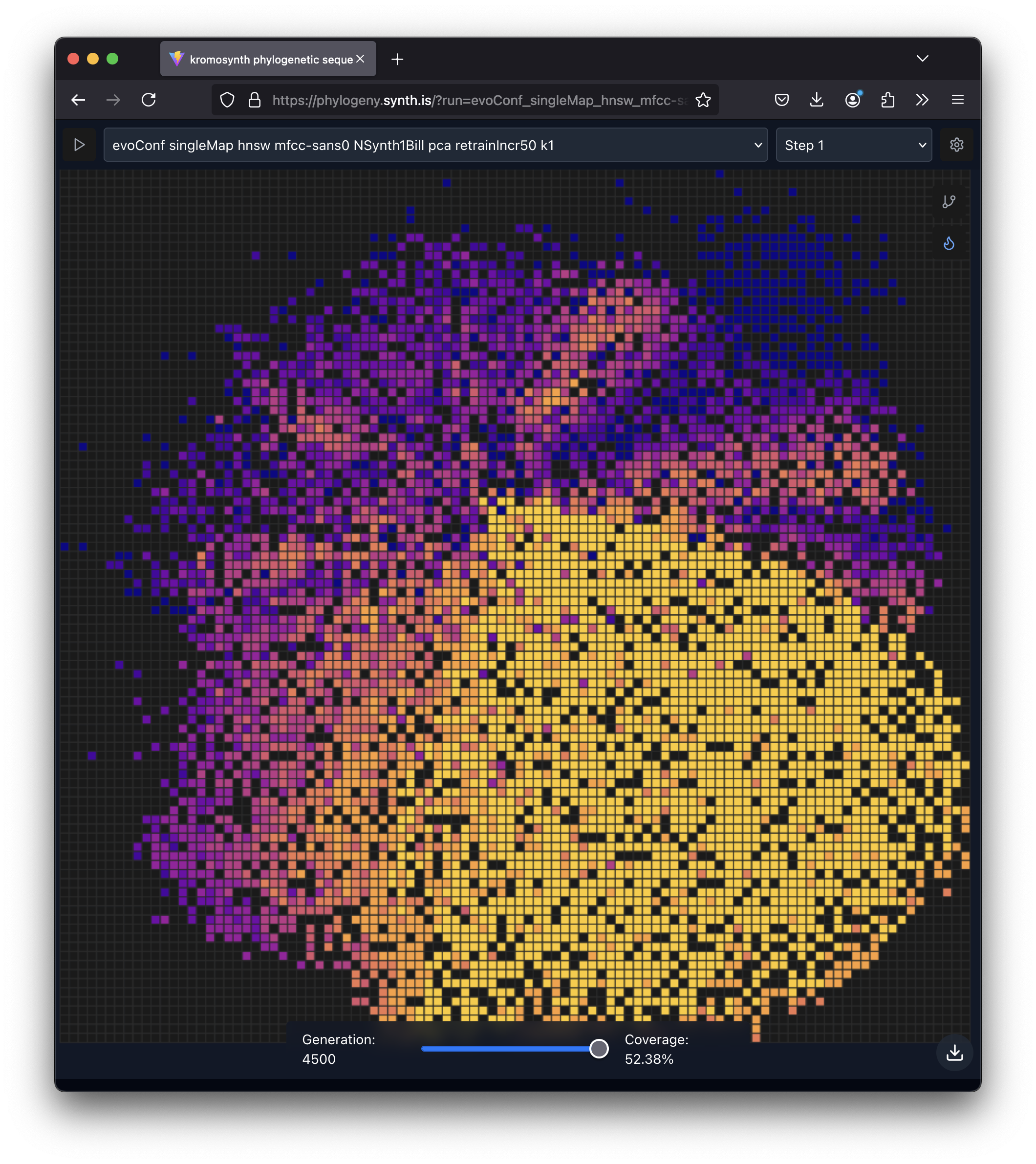The image size is (1036, 1164).
Task: Expand the tab overview chevron at top right
Action: click(923, 58)
